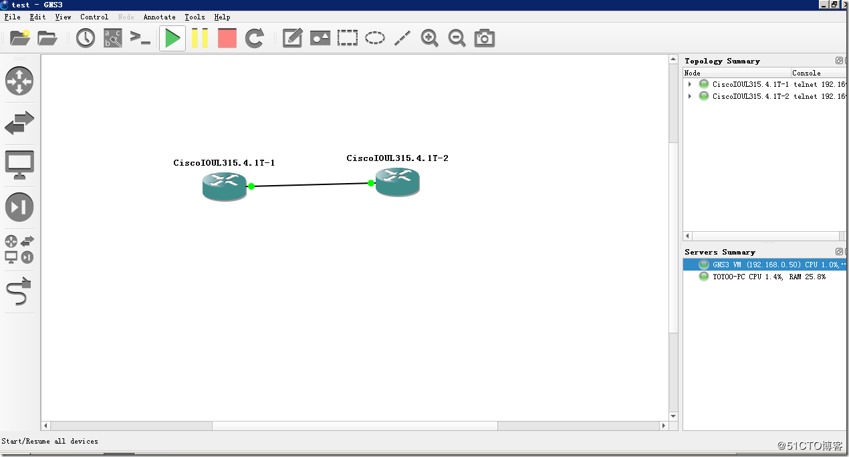Screen dimensions: 849x457
Task: Click the Node column header
Action: (737, 73)
